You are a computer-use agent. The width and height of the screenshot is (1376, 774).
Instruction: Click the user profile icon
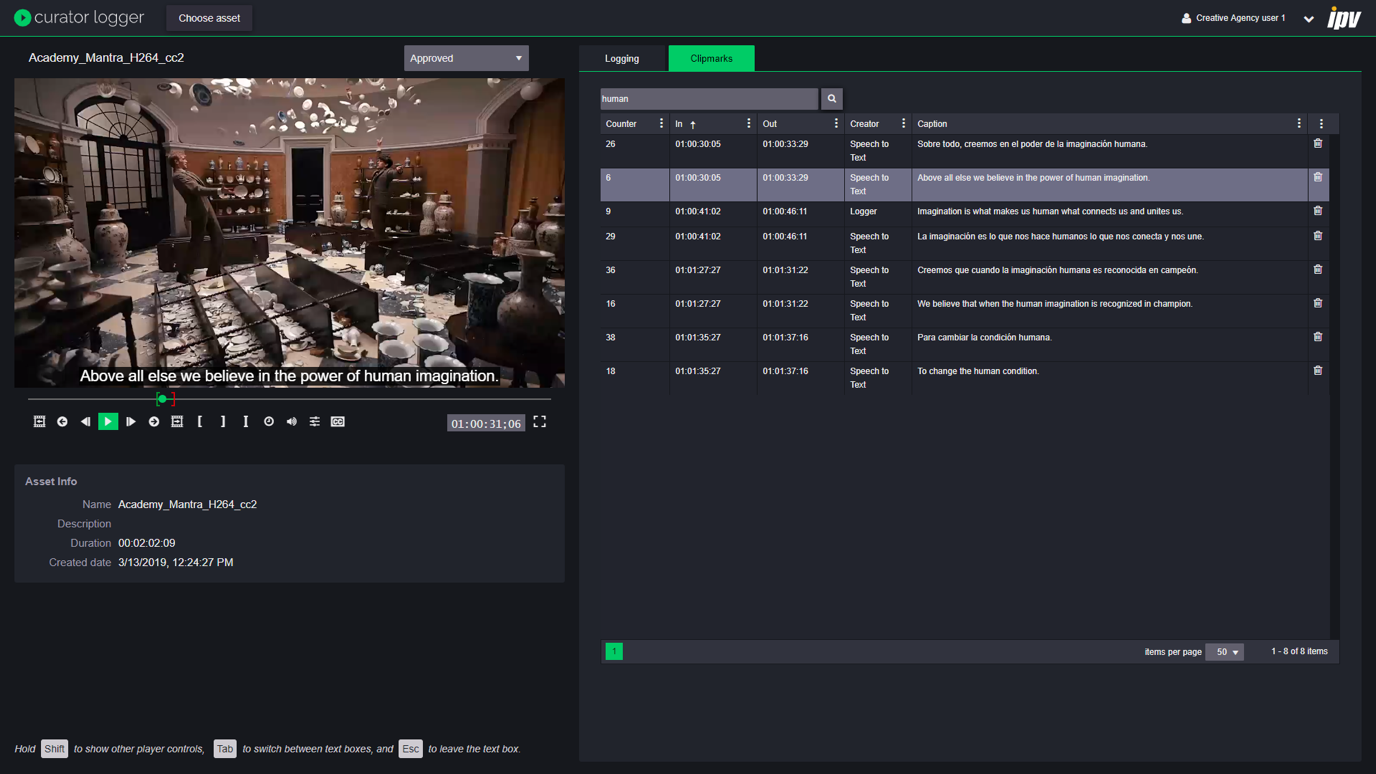1186,18
